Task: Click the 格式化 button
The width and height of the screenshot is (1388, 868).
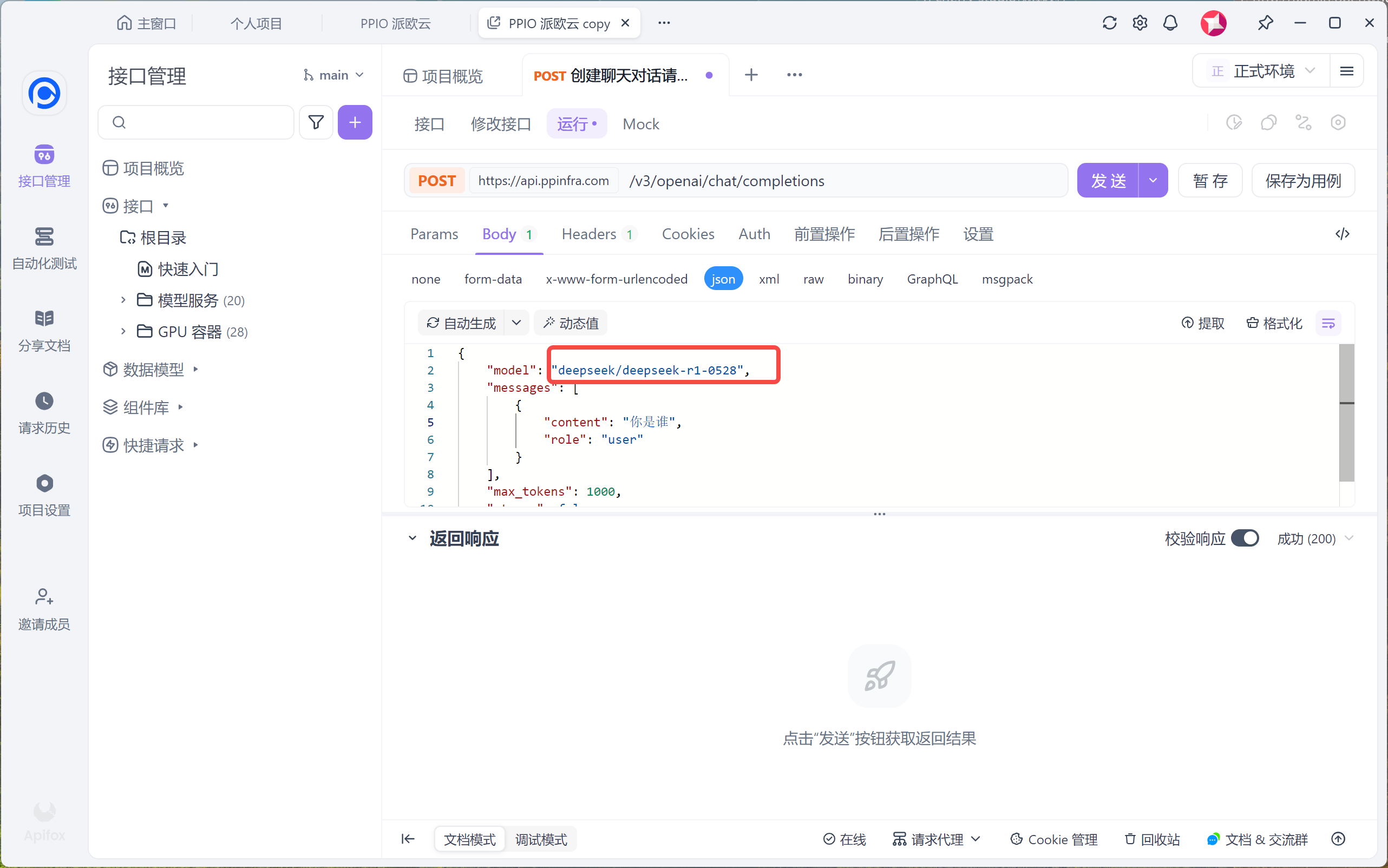Action: pyautogui.click(x=1274, y=323)
